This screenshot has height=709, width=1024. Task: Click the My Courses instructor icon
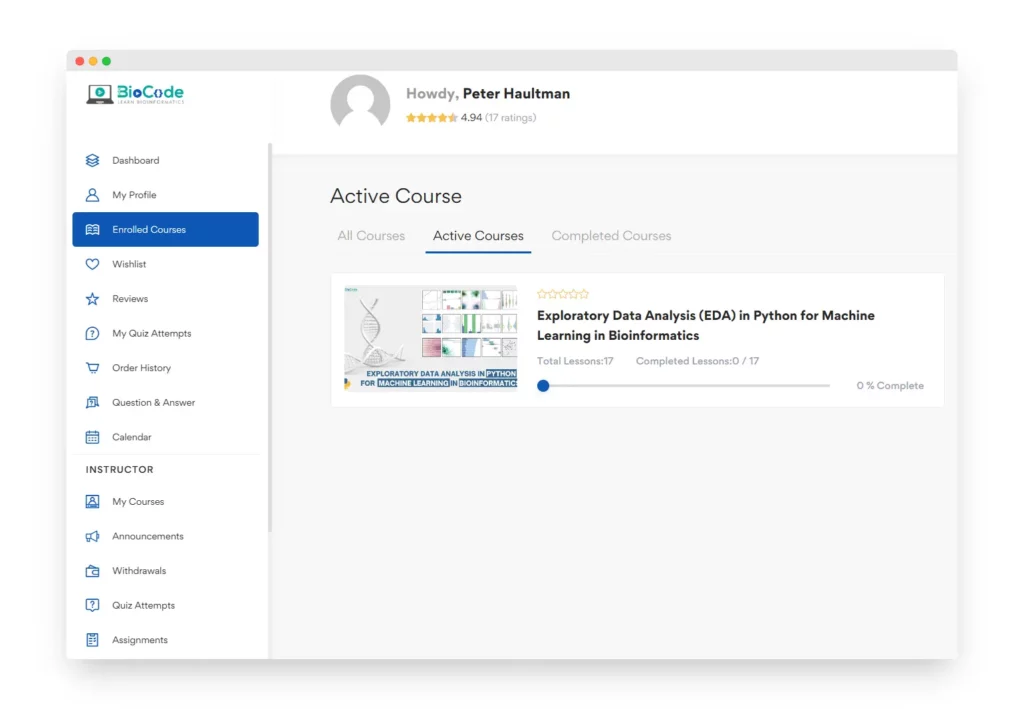point(92,501)
